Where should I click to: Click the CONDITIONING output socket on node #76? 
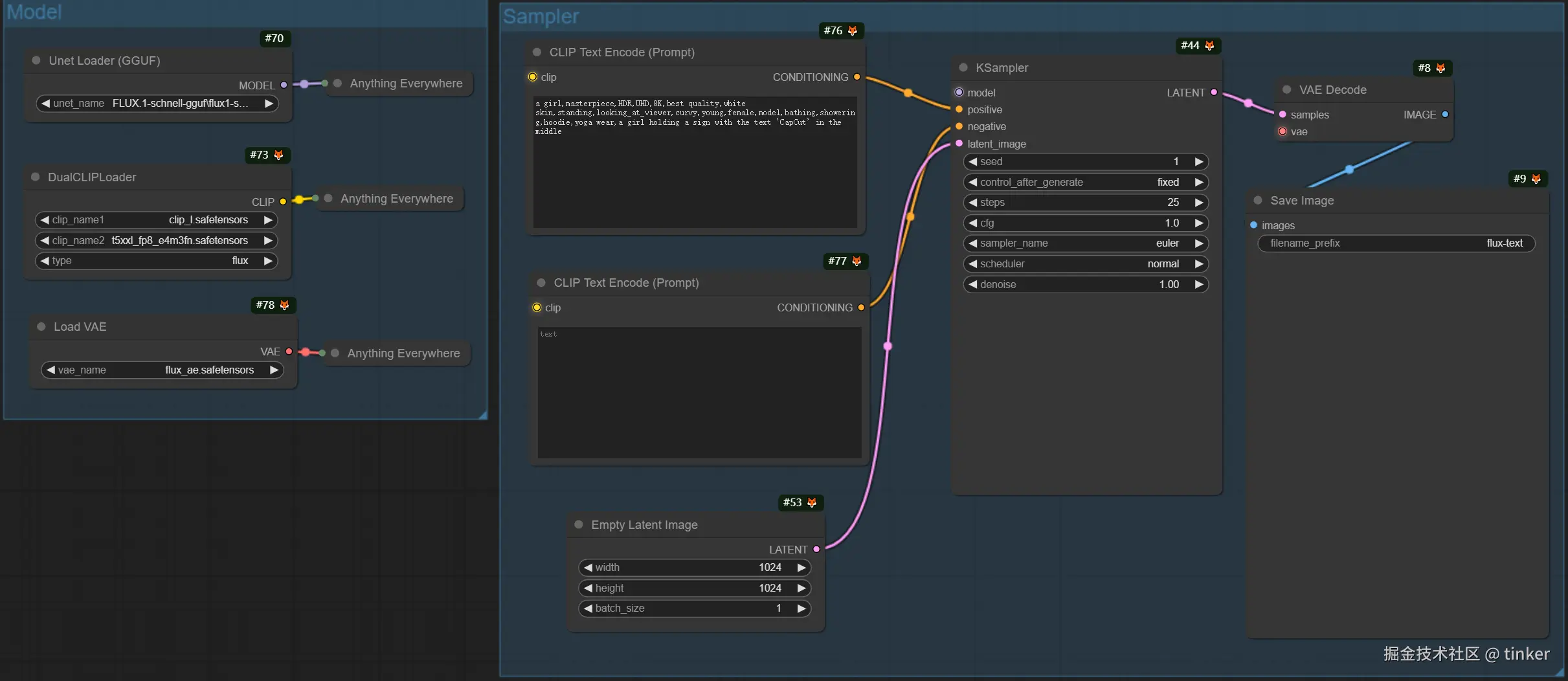[857, 77]
